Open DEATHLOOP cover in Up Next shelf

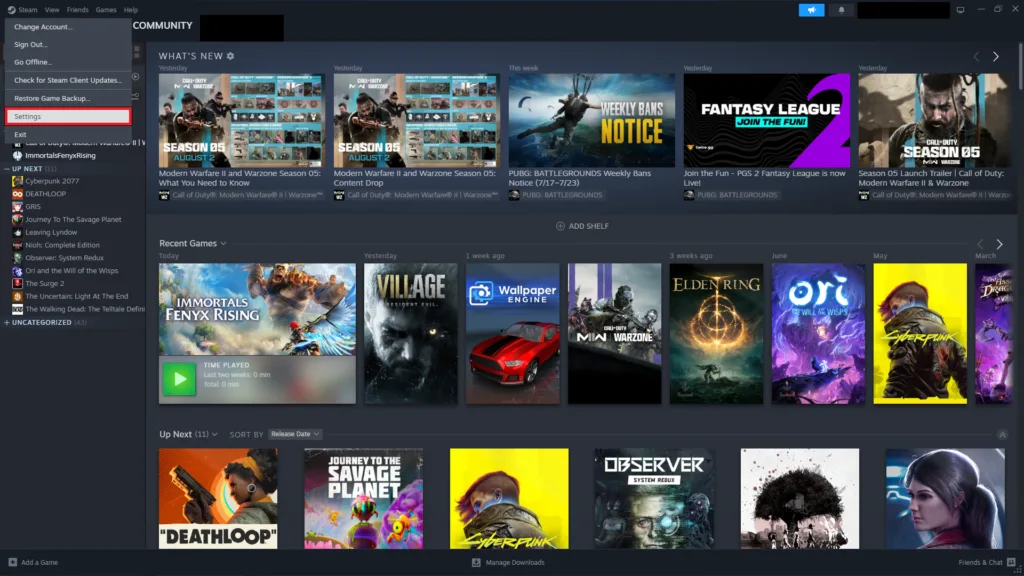click(x=218, y=498)
